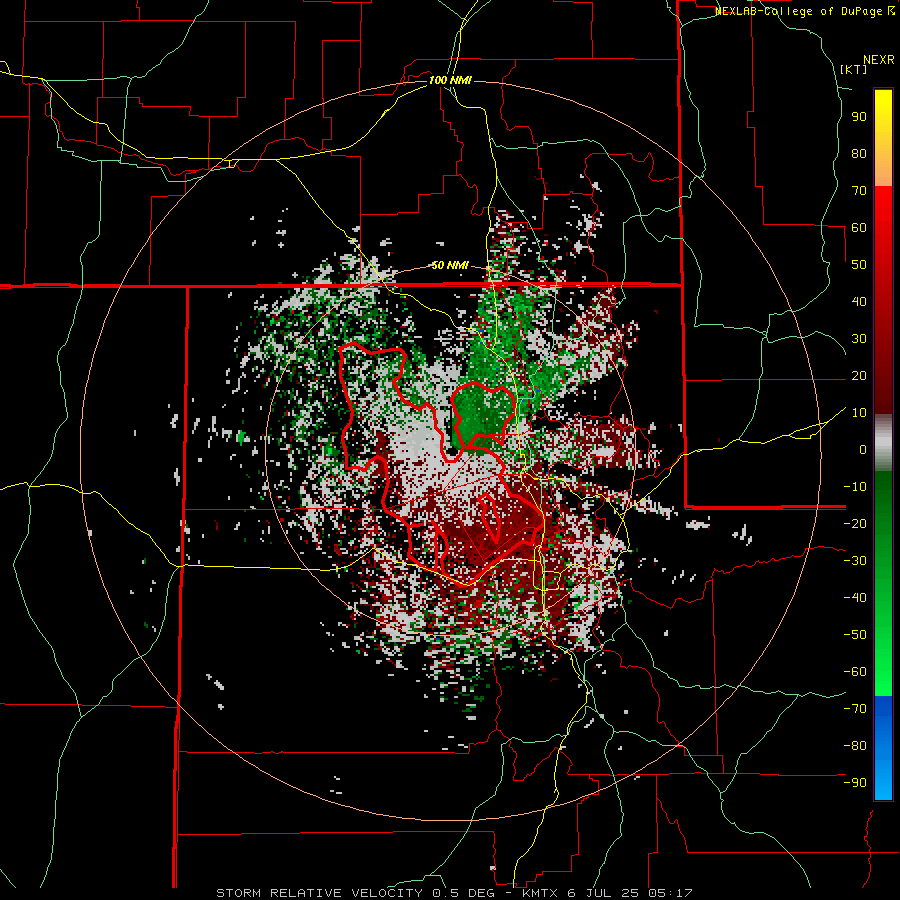Image resolution: width=900 pixels, height=900 pixels.
Task: Click the [KT] units label
Action: tap(853, 69)
